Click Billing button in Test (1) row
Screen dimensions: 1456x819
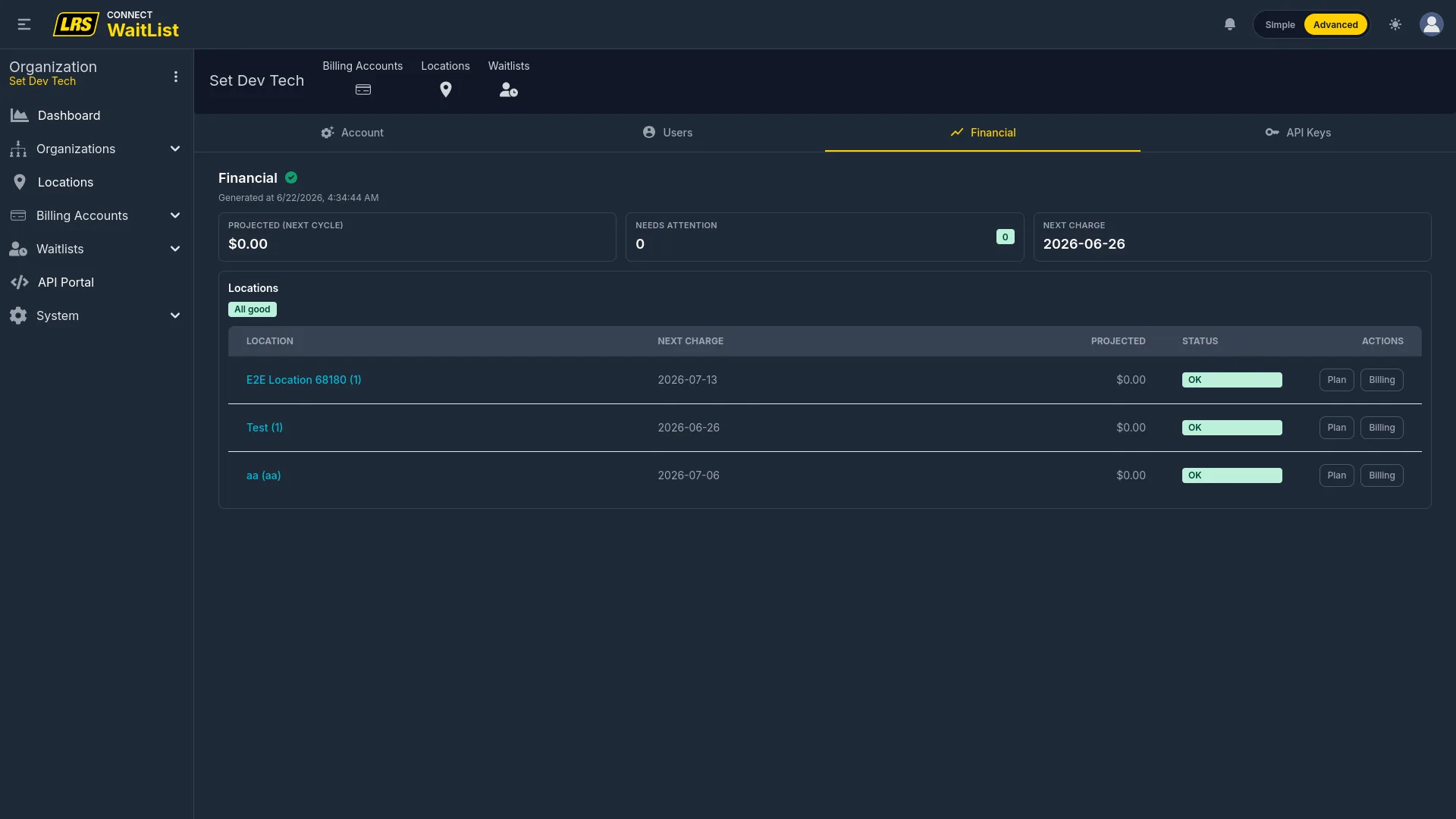tap(1382, 428)
